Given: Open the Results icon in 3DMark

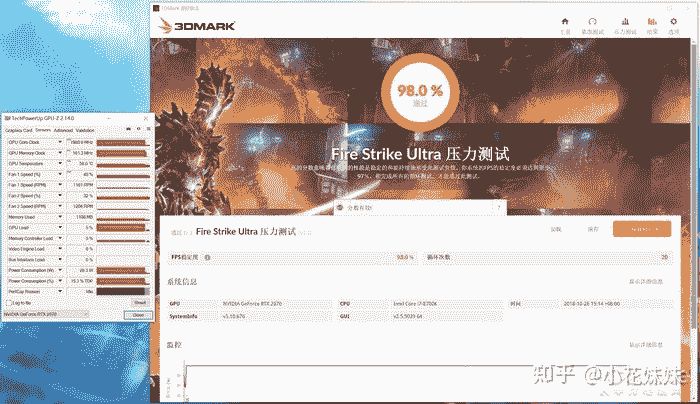Looking at the screenshot, I should tap(649, 23).
